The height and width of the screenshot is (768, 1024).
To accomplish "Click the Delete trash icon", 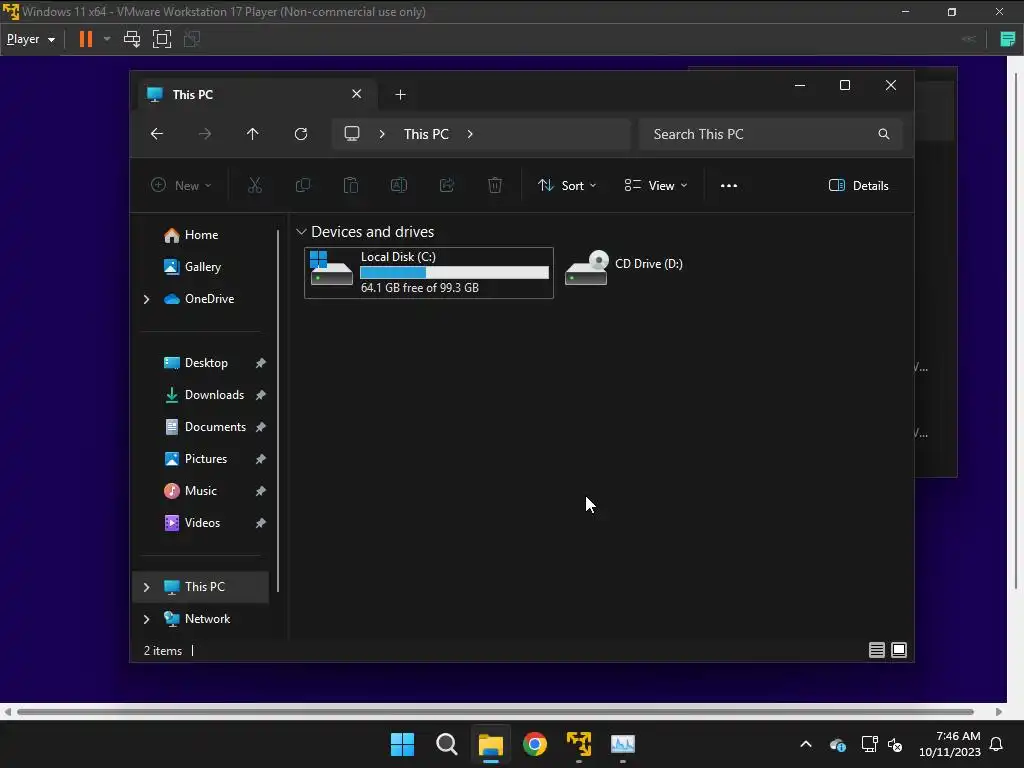I will coord(495,185).
